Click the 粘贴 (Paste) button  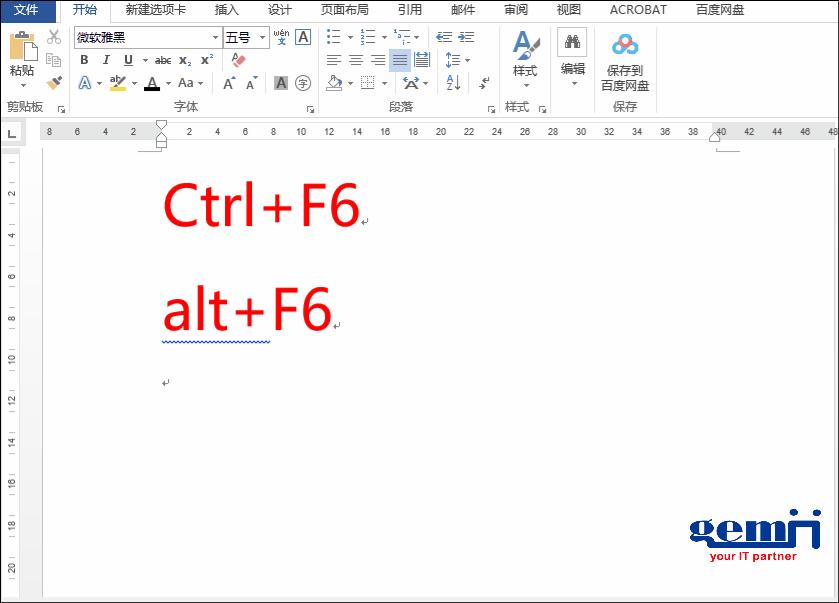pos(22,55)
